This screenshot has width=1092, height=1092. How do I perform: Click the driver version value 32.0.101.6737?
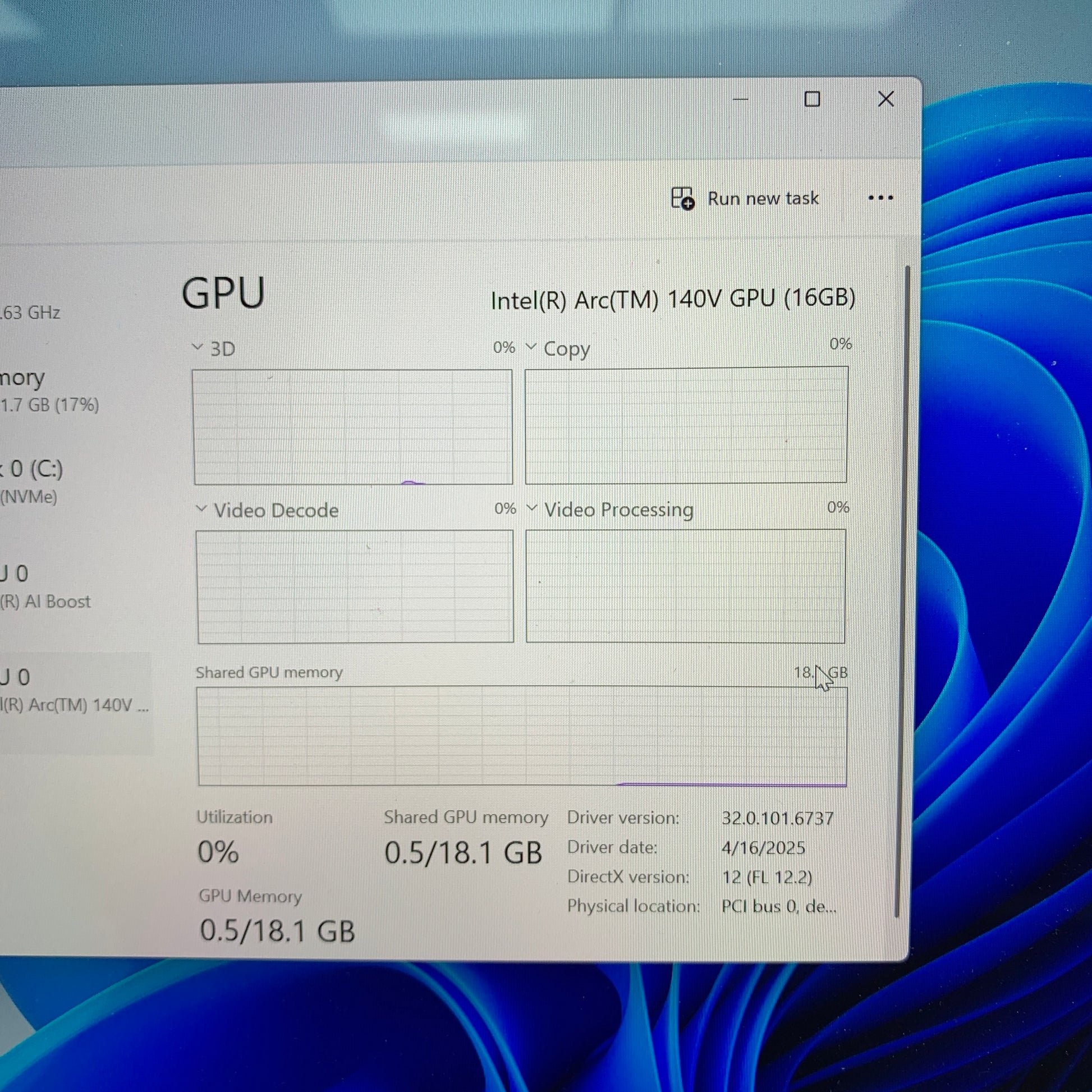coord(777,818)
